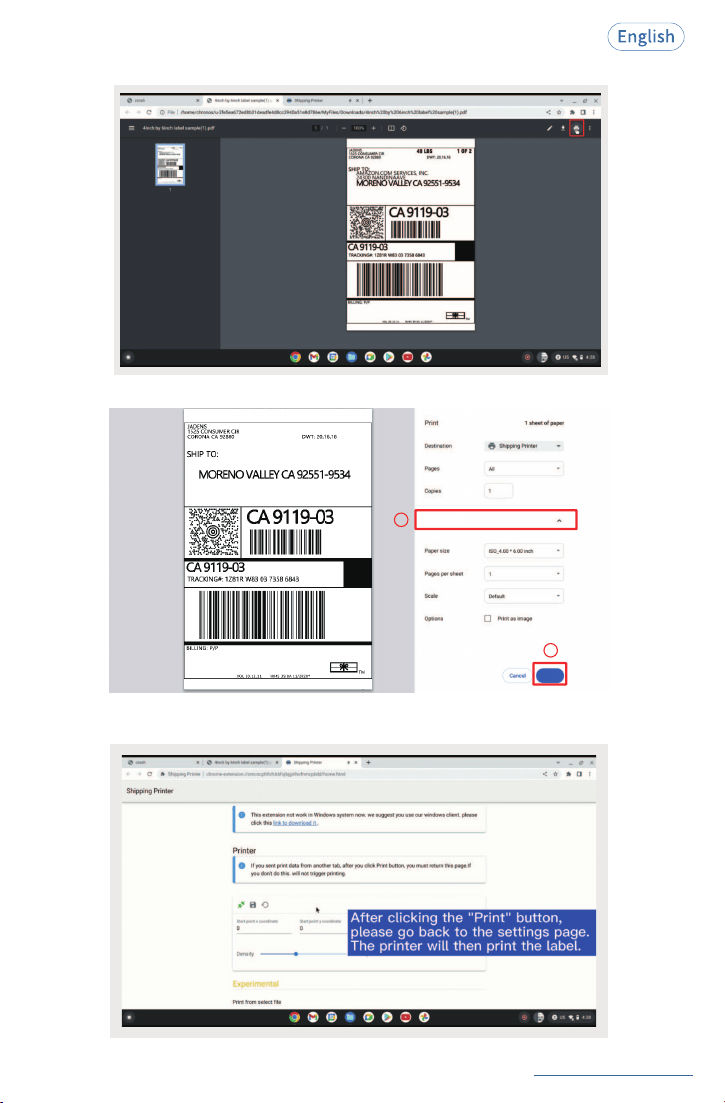Click the PDF zoom percentage field
725x1103 pixels.
point(359,128)
